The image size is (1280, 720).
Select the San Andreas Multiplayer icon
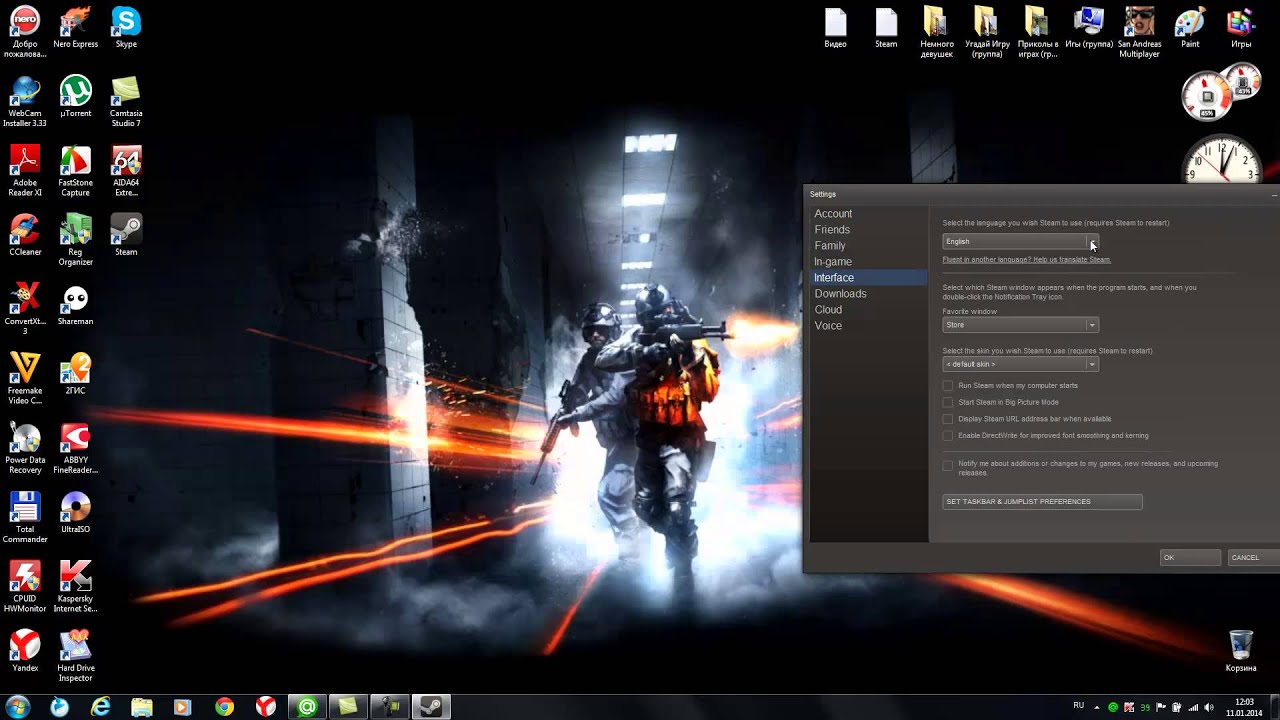pos(1139,32)
